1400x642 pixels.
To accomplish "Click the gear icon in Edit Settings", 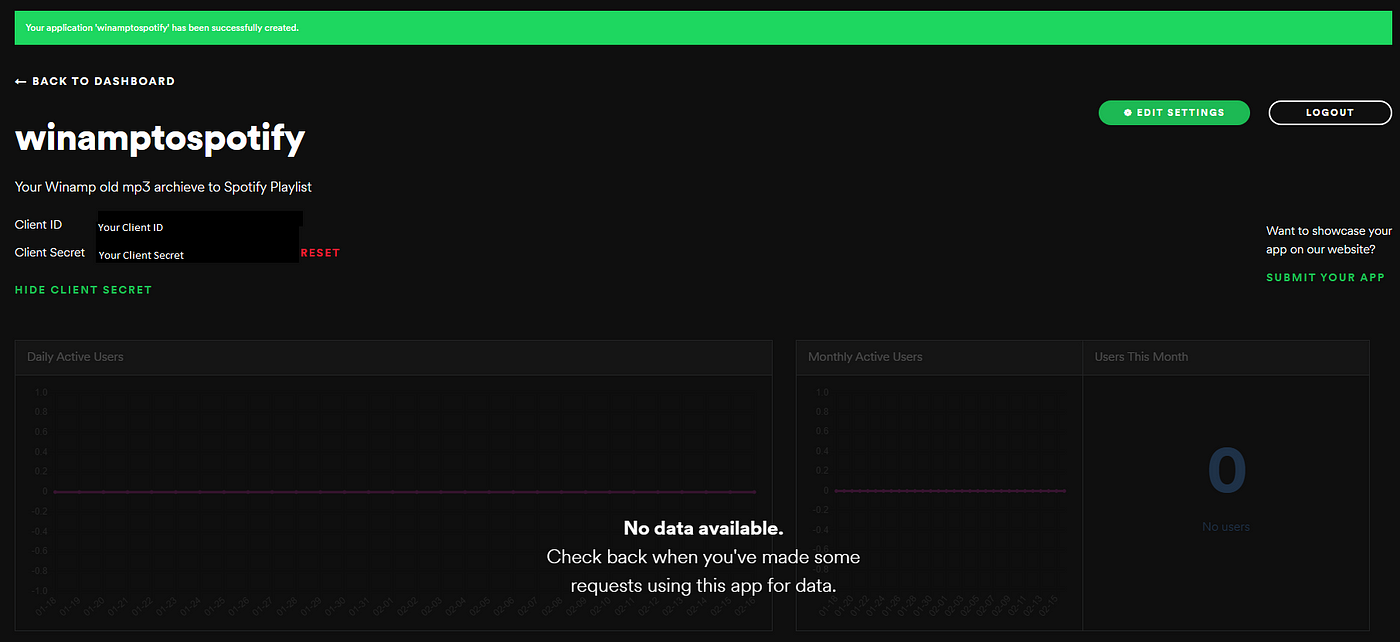I will 1128,113.
